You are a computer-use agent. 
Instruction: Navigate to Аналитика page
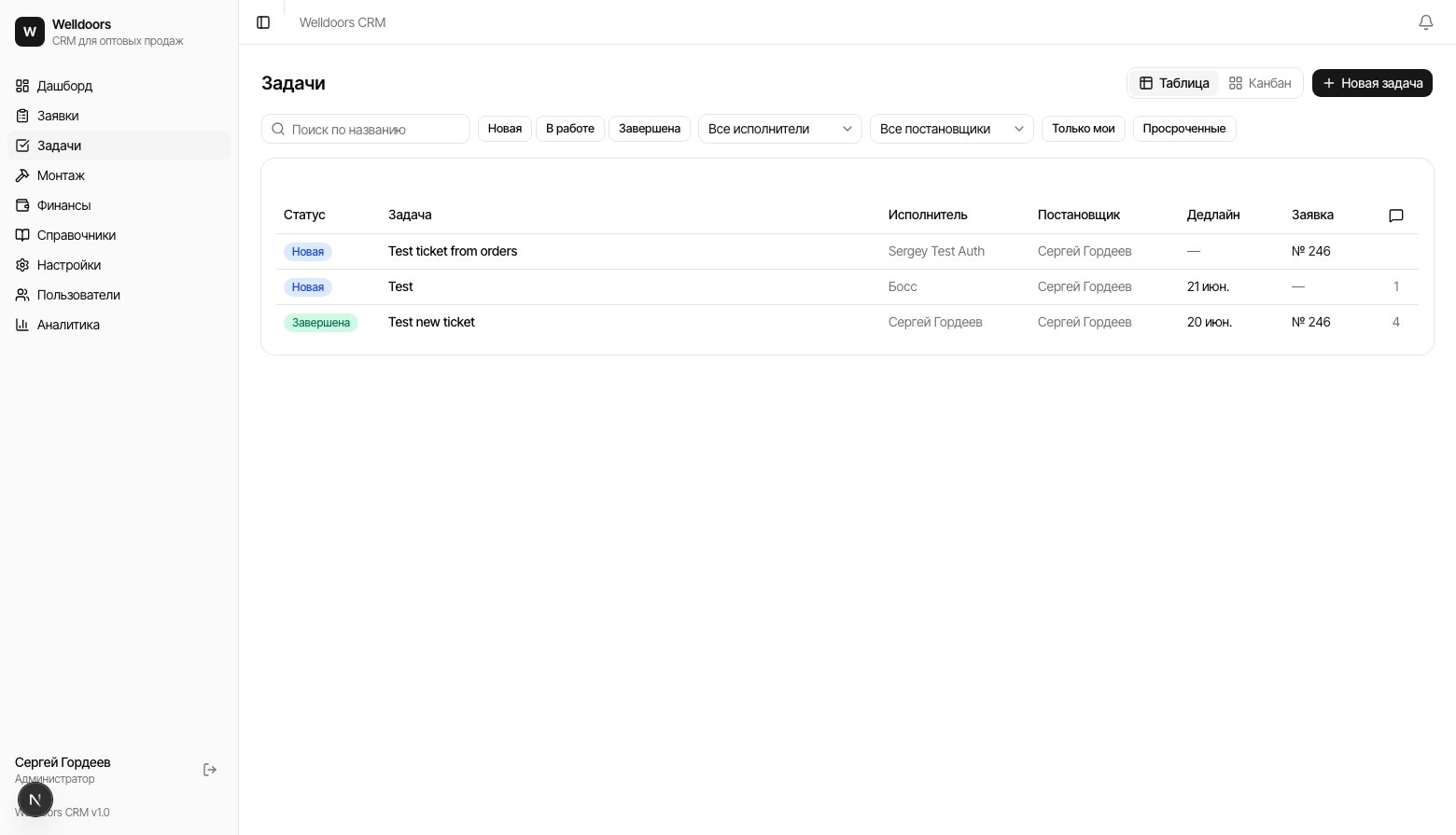[119, 325]
